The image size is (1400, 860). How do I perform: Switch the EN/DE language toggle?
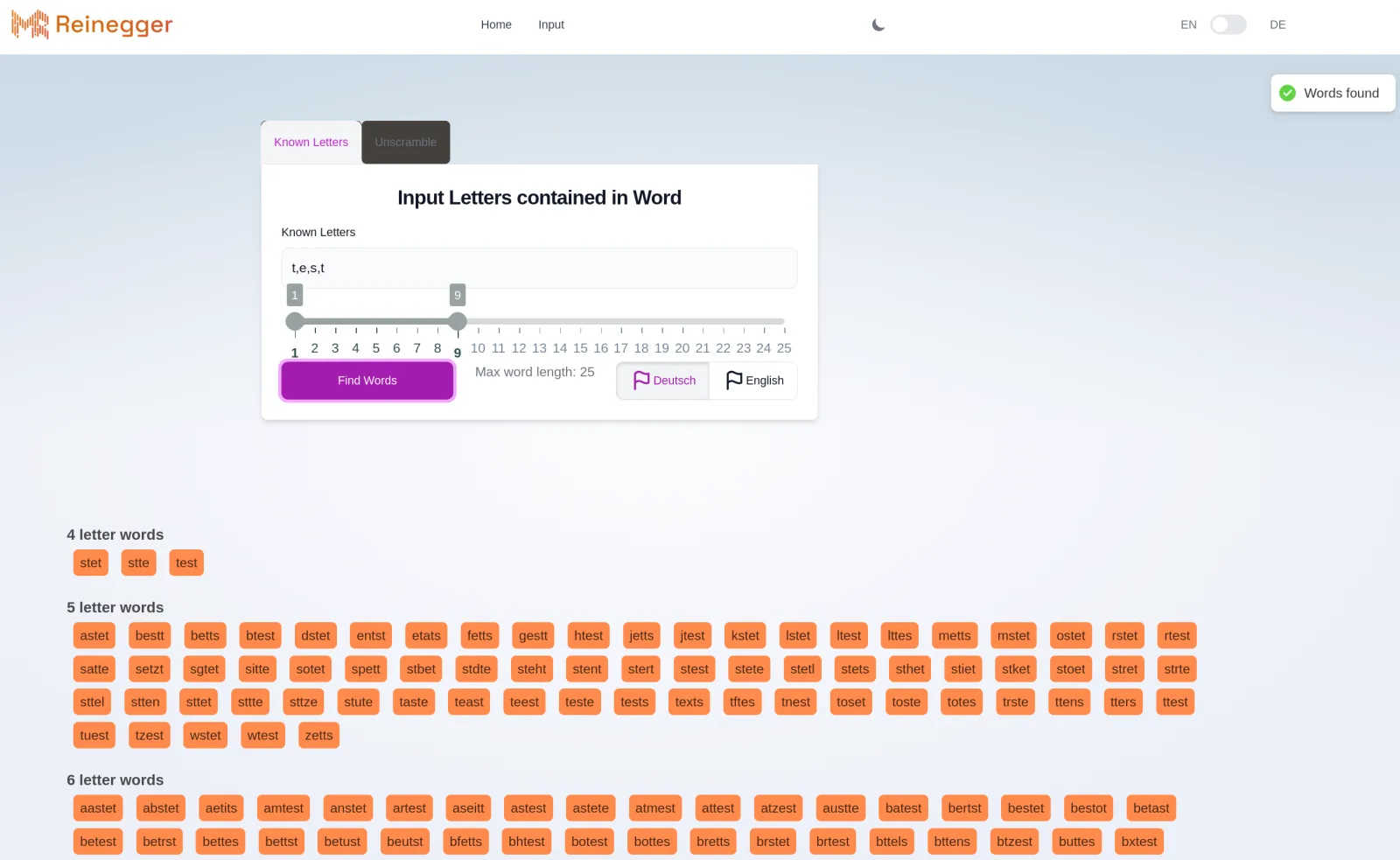pos(1228,24)
